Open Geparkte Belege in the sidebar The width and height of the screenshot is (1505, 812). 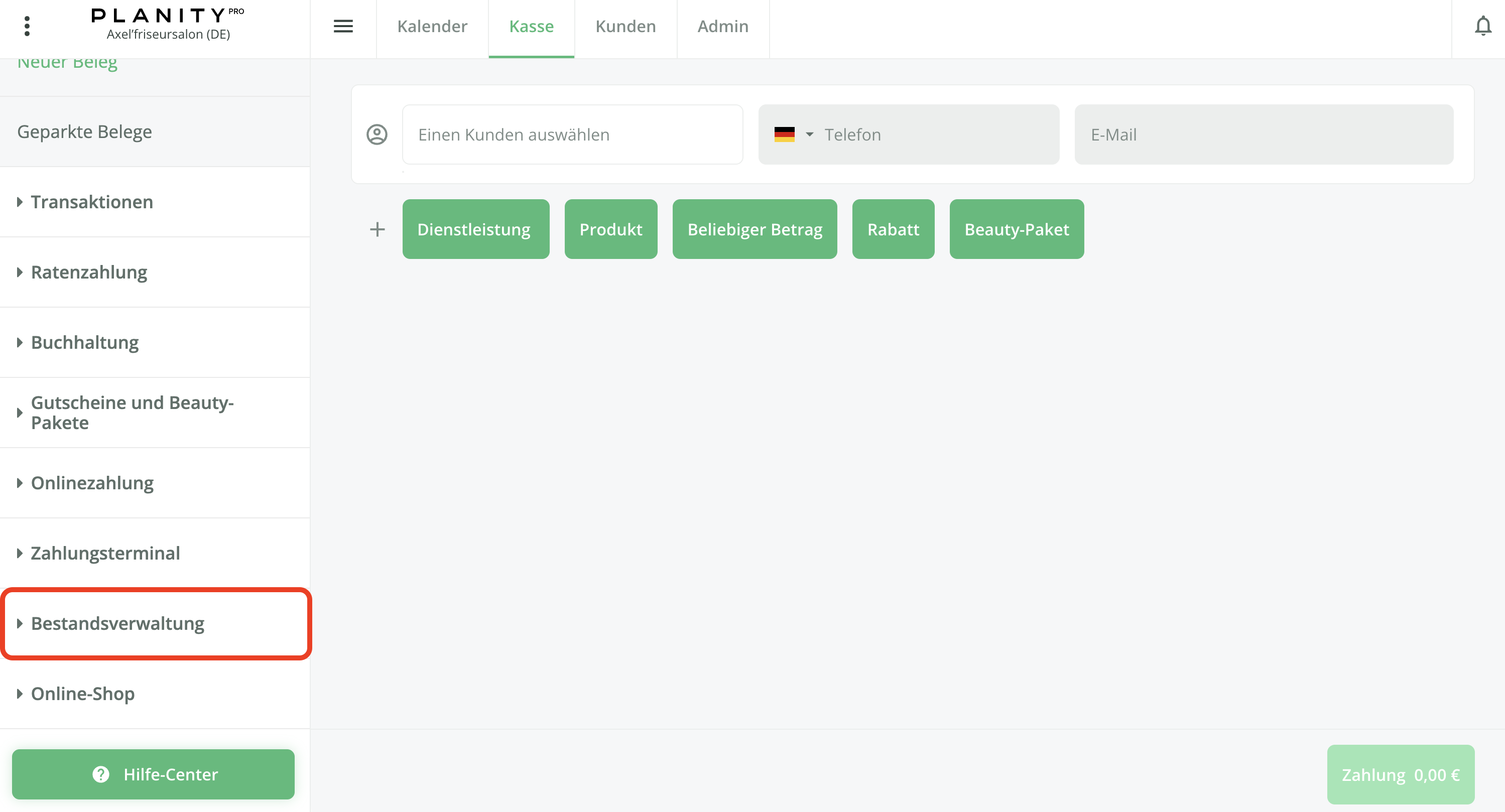84,132
